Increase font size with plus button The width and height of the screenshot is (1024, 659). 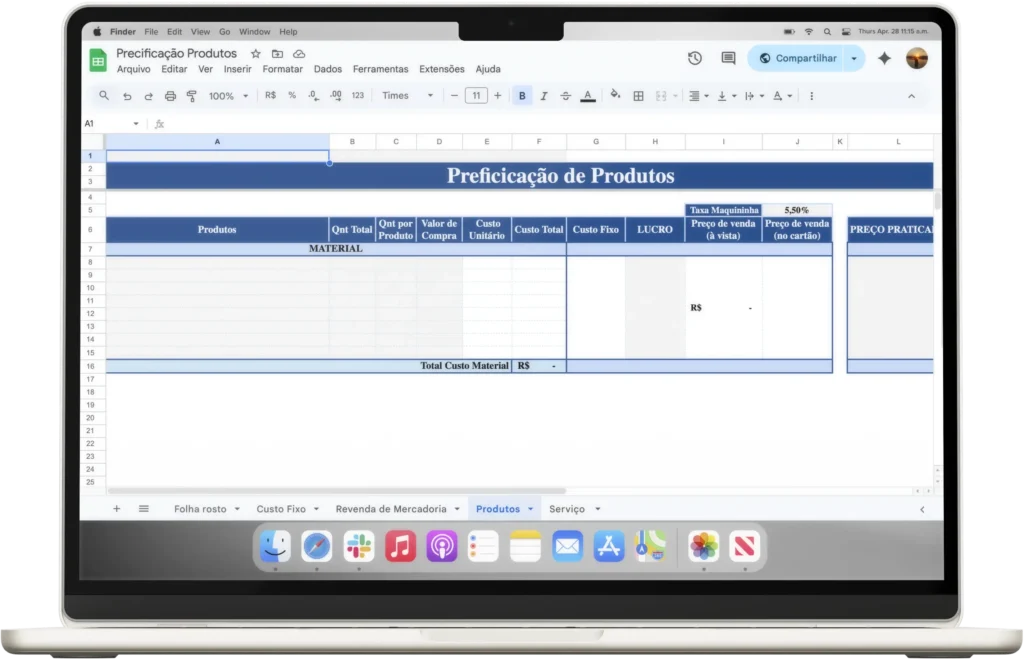(498, 95)
